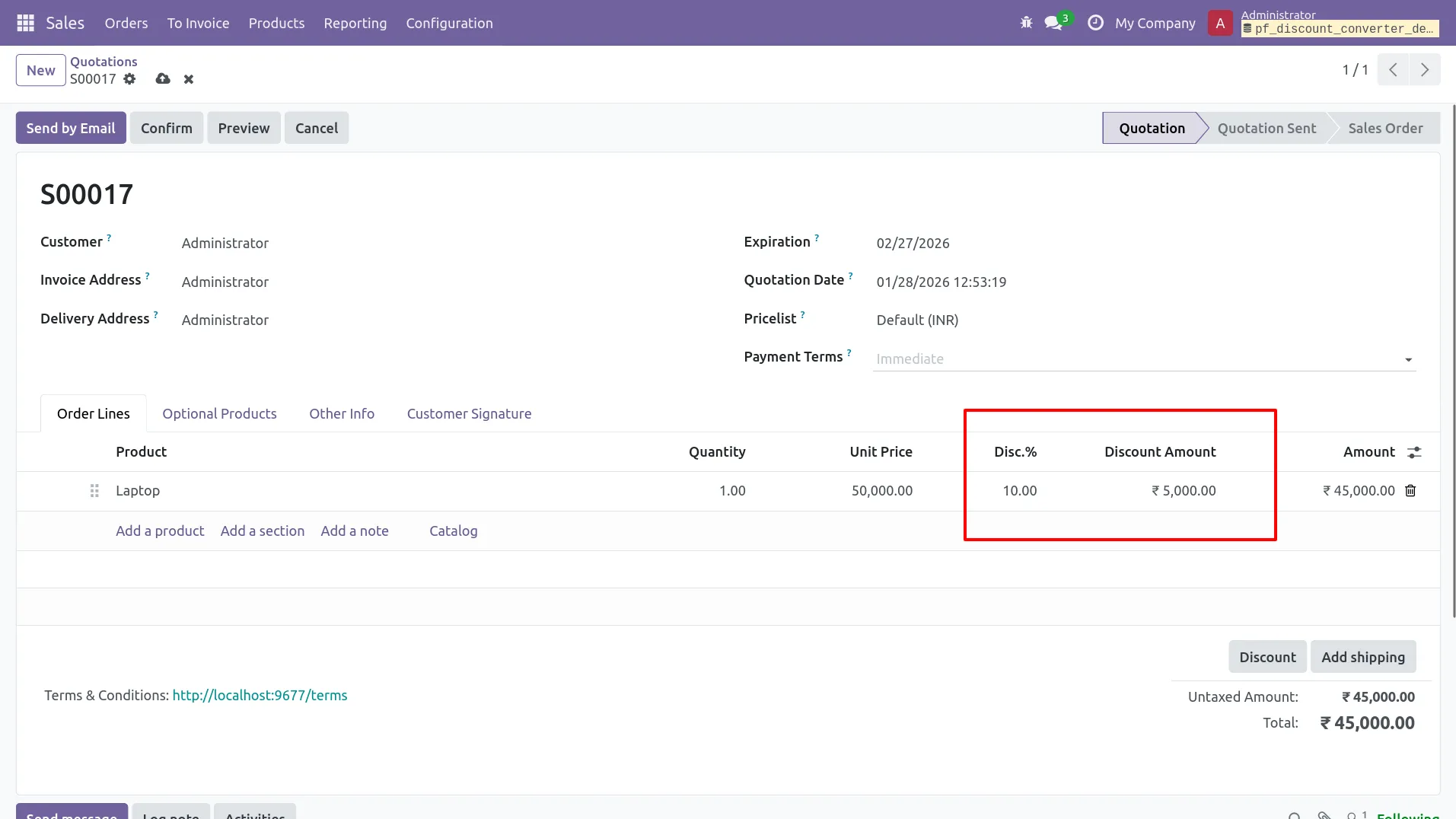Go to the next record arrow
The image size is (1456, 819).
[1424, 70]
